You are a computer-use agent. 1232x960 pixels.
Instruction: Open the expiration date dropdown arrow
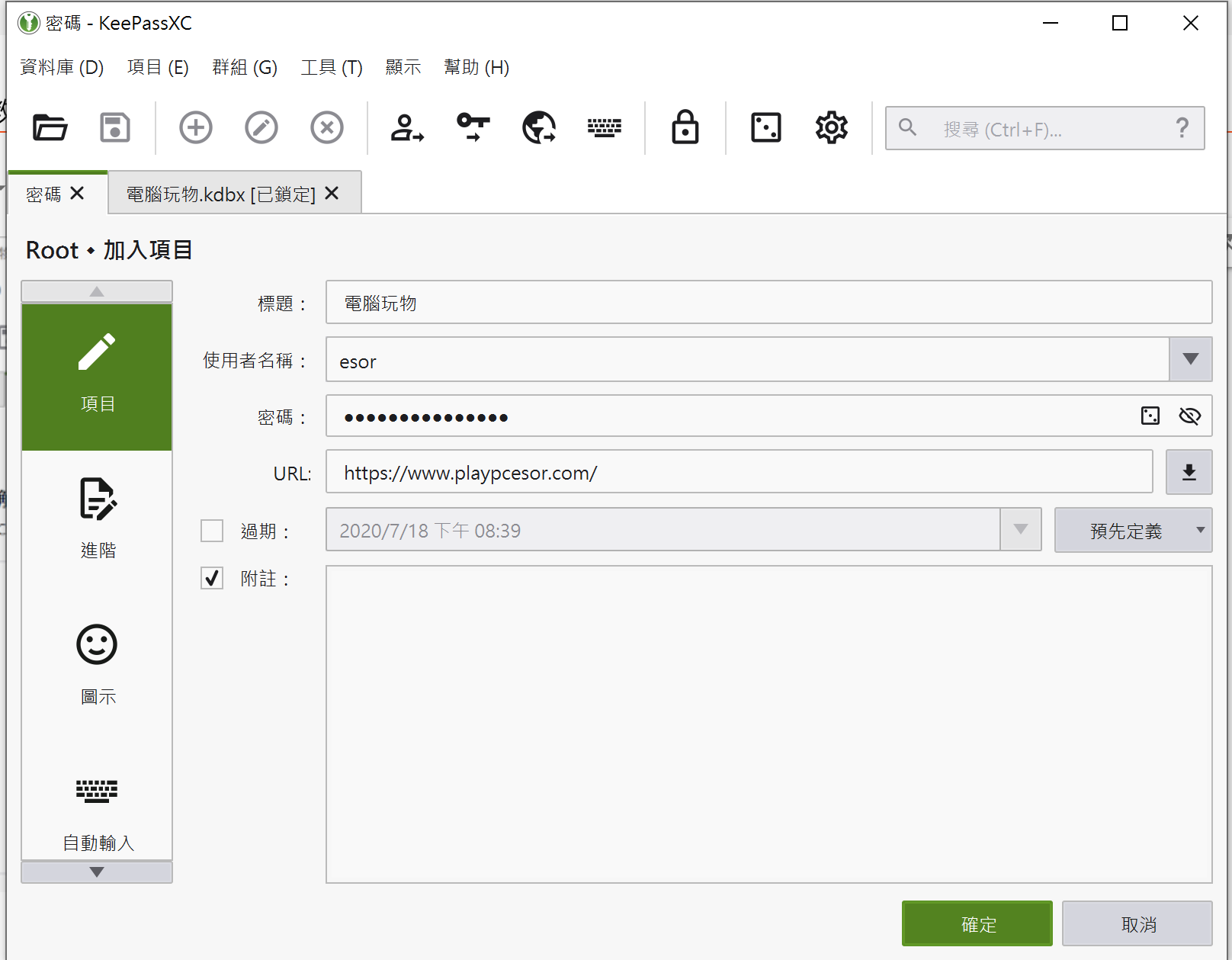(1021, 529)
